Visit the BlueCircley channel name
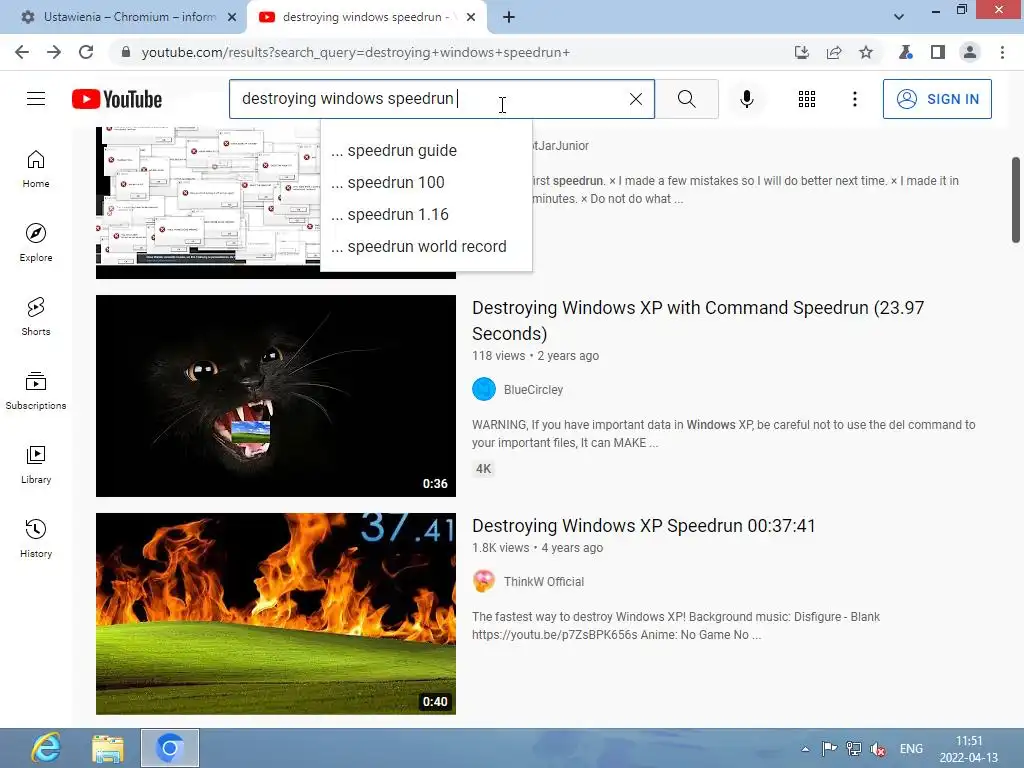 coord(533,390)
